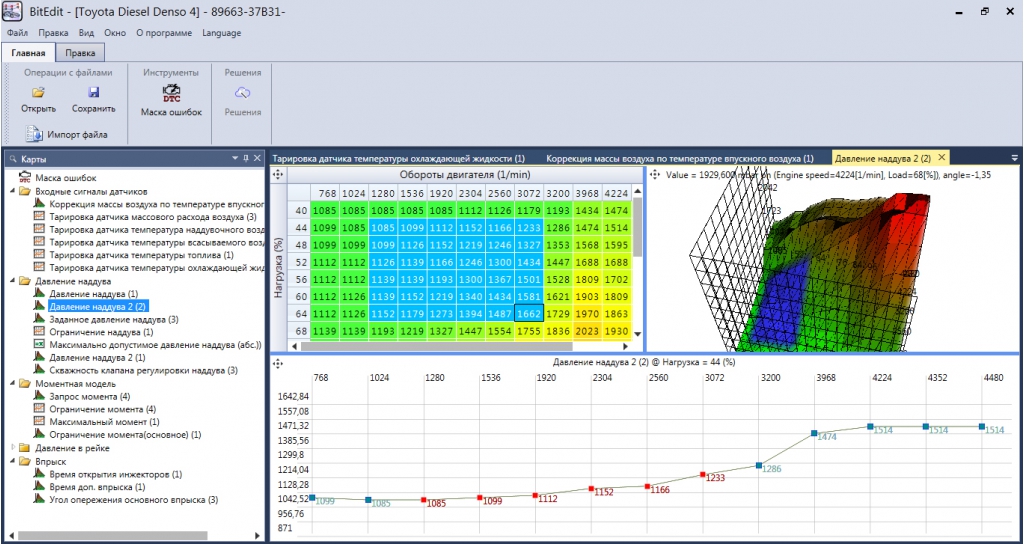Viewport: 1024px width, 544px height.
Task: Open Решения cloud button
Action: 243,99
